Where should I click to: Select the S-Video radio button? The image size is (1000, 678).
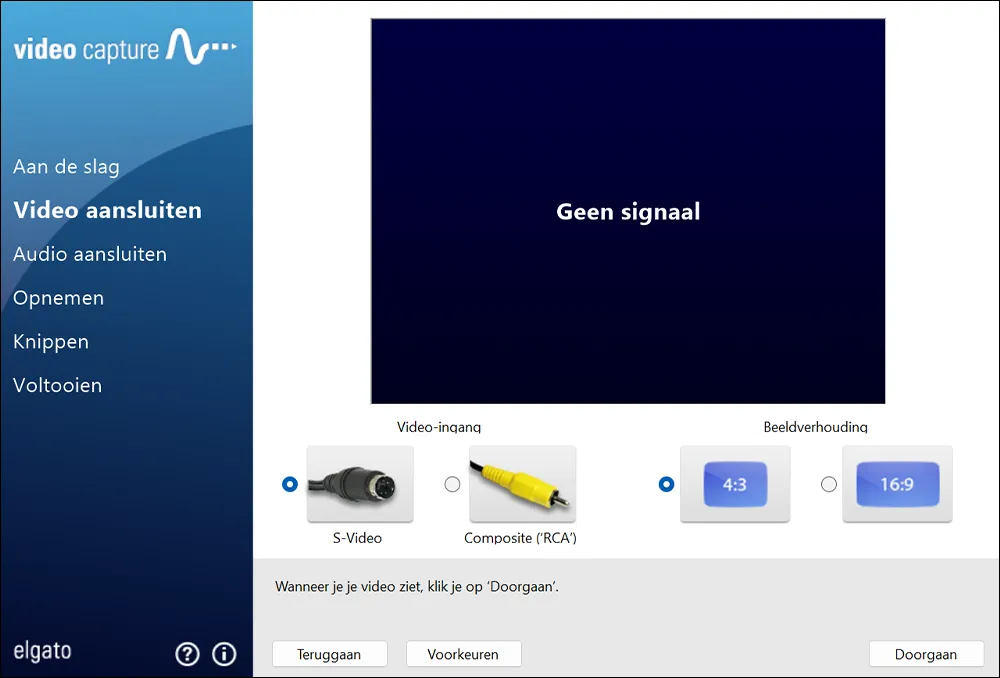click(x=290, y=484)
